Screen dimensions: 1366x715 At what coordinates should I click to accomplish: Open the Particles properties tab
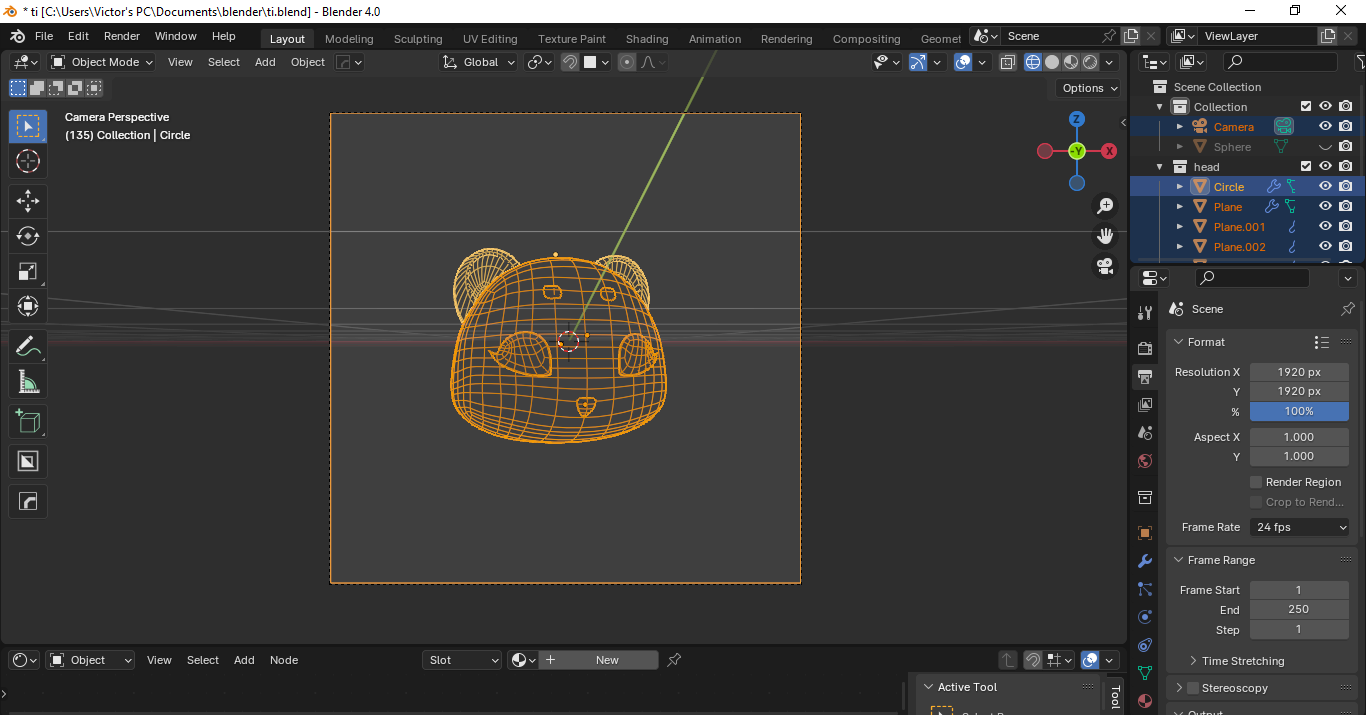1145,589
